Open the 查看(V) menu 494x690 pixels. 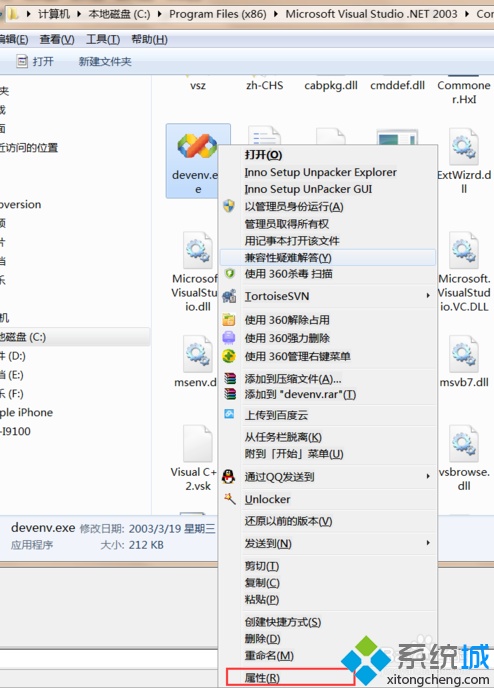pos(57,40)
